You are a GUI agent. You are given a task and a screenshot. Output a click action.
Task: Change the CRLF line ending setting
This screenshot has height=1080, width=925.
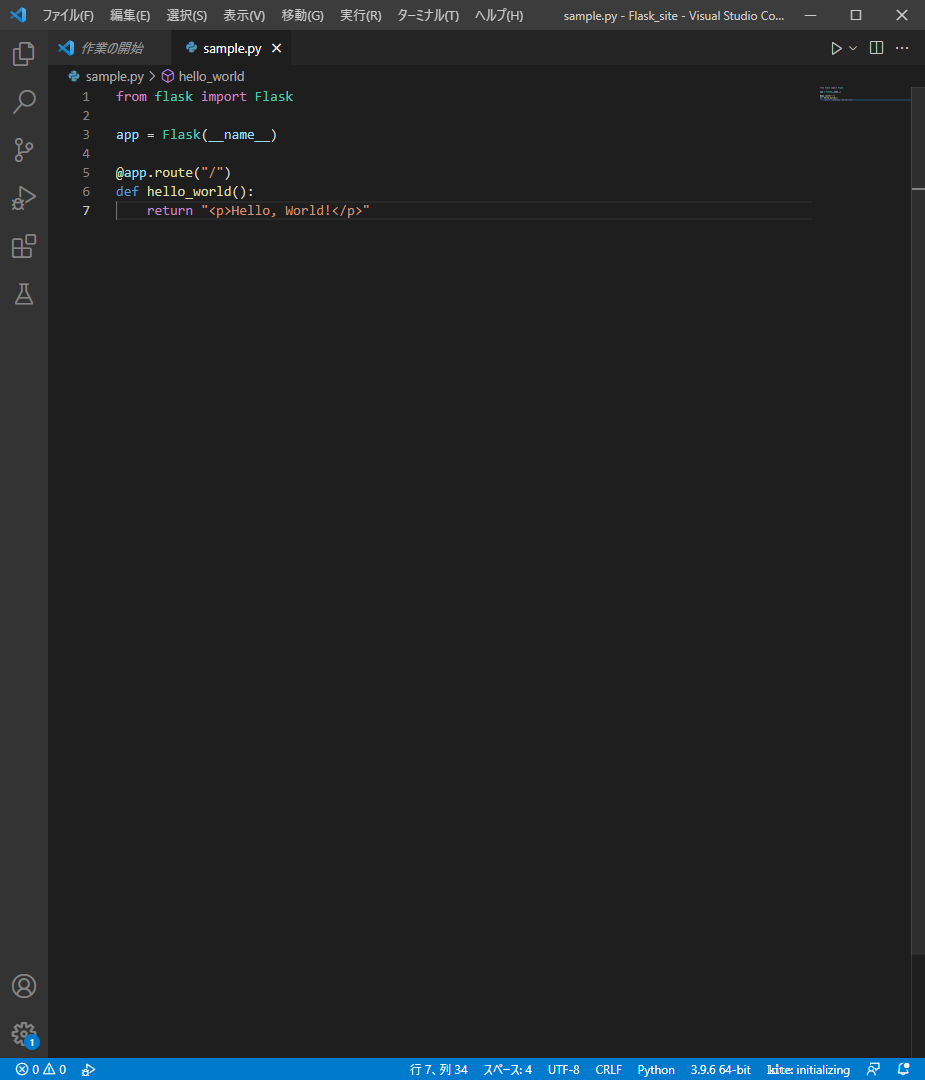pos(608,1069)
